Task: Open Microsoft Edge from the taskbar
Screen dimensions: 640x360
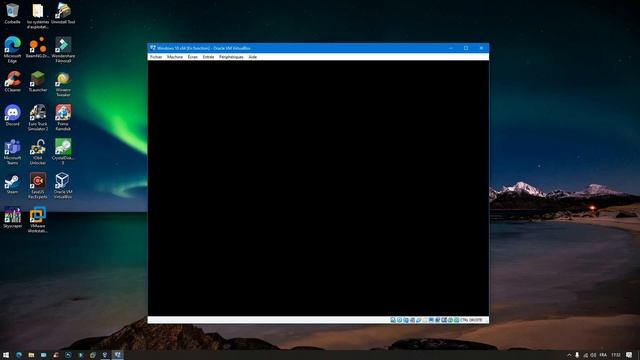Action: click(x=19, y=355)
